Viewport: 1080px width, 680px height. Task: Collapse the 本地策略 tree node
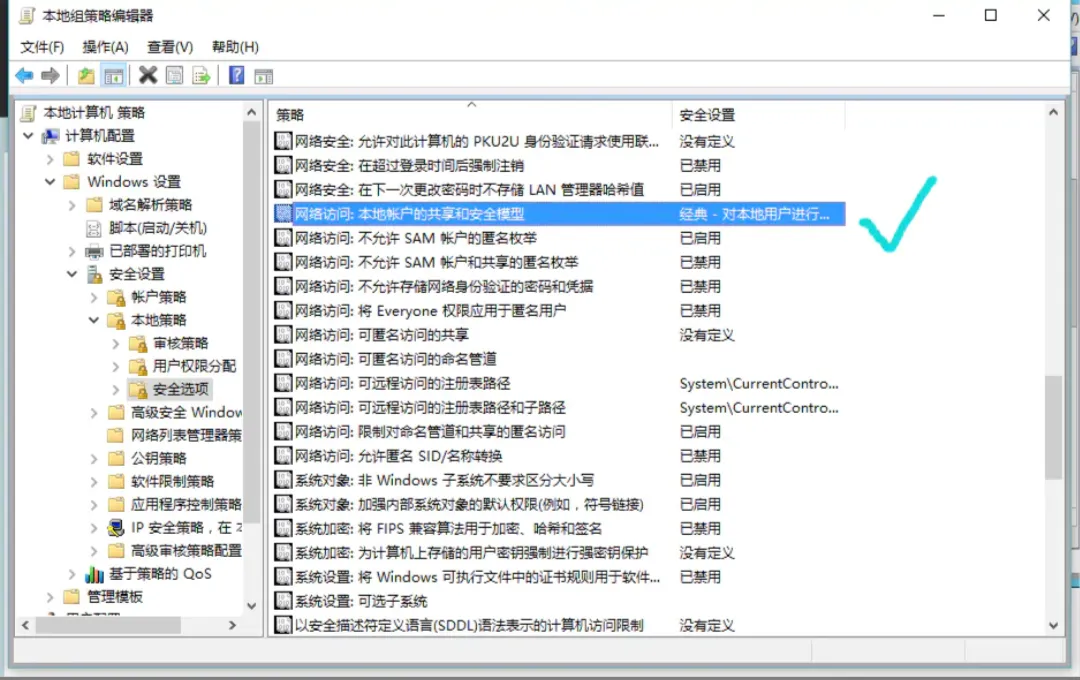click(x=94, y=320)
